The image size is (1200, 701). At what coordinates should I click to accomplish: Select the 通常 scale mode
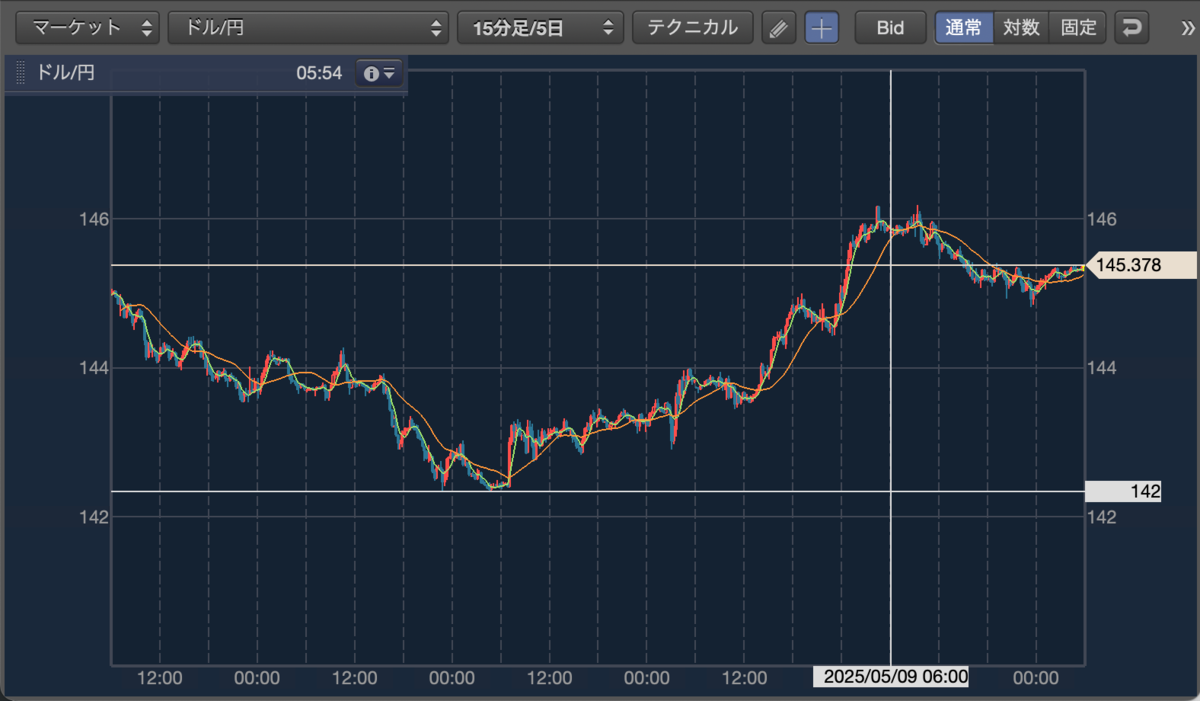(x=964, y=28)
